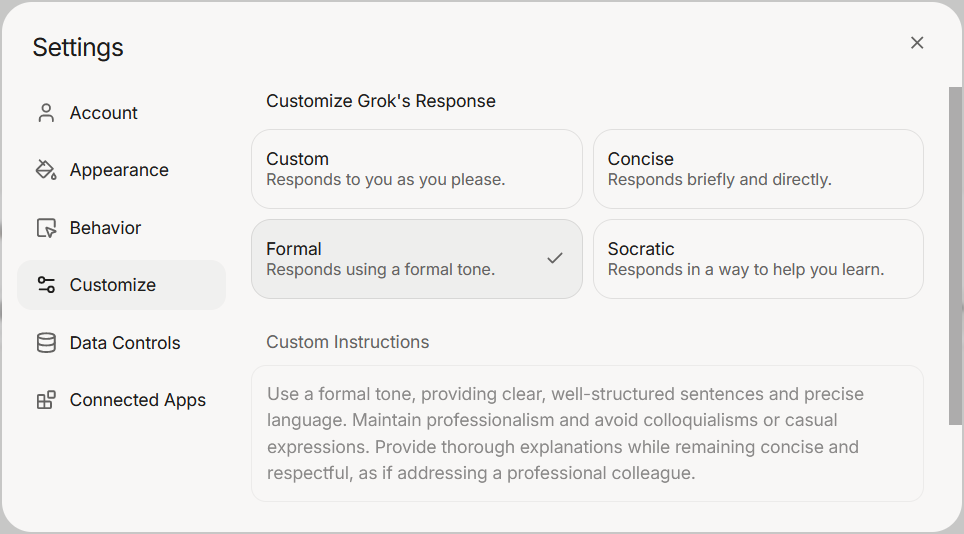Image resolution: width=964 pixels, height=534 pixels.
Task: Select the Custom response style
Action: [416, 168]
